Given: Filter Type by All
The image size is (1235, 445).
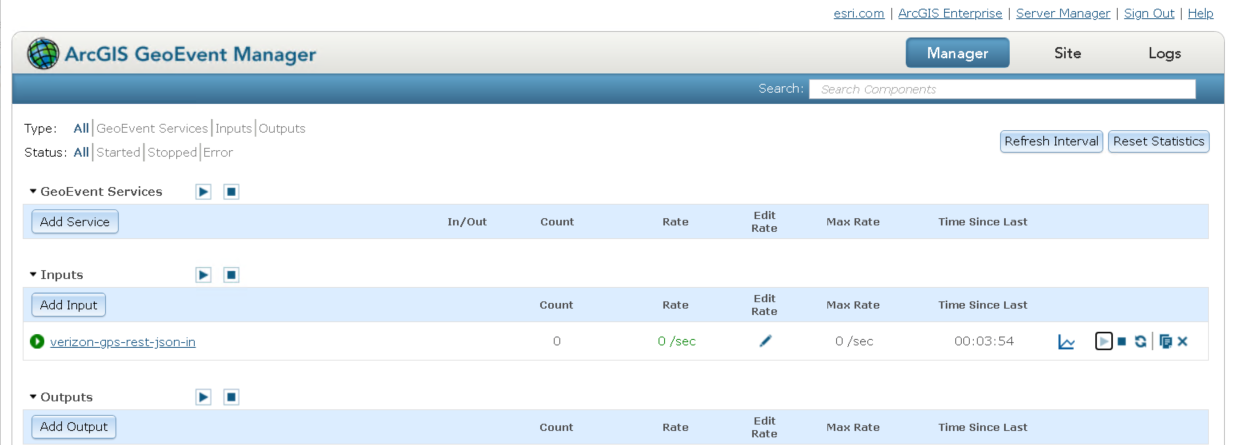Looking at the screenshot, I should [x=81, y=128].
